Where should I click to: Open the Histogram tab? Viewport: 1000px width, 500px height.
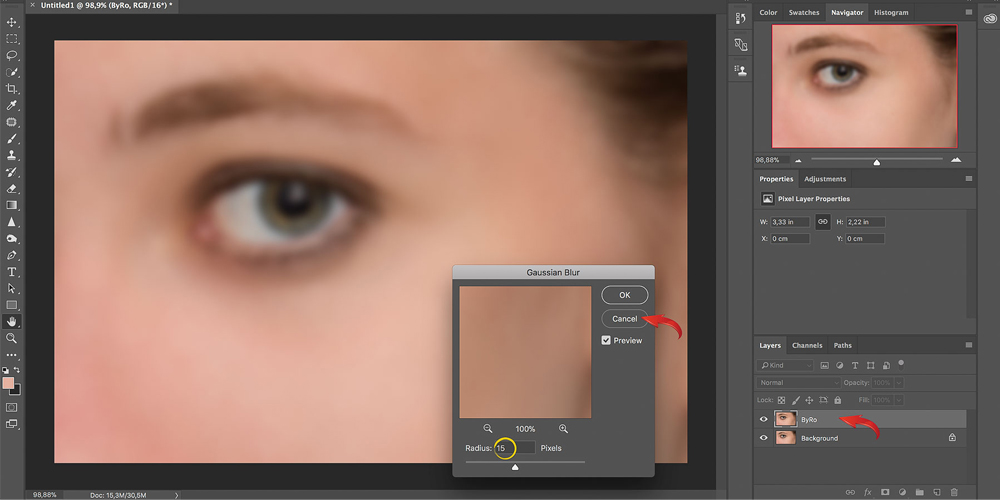891,12
